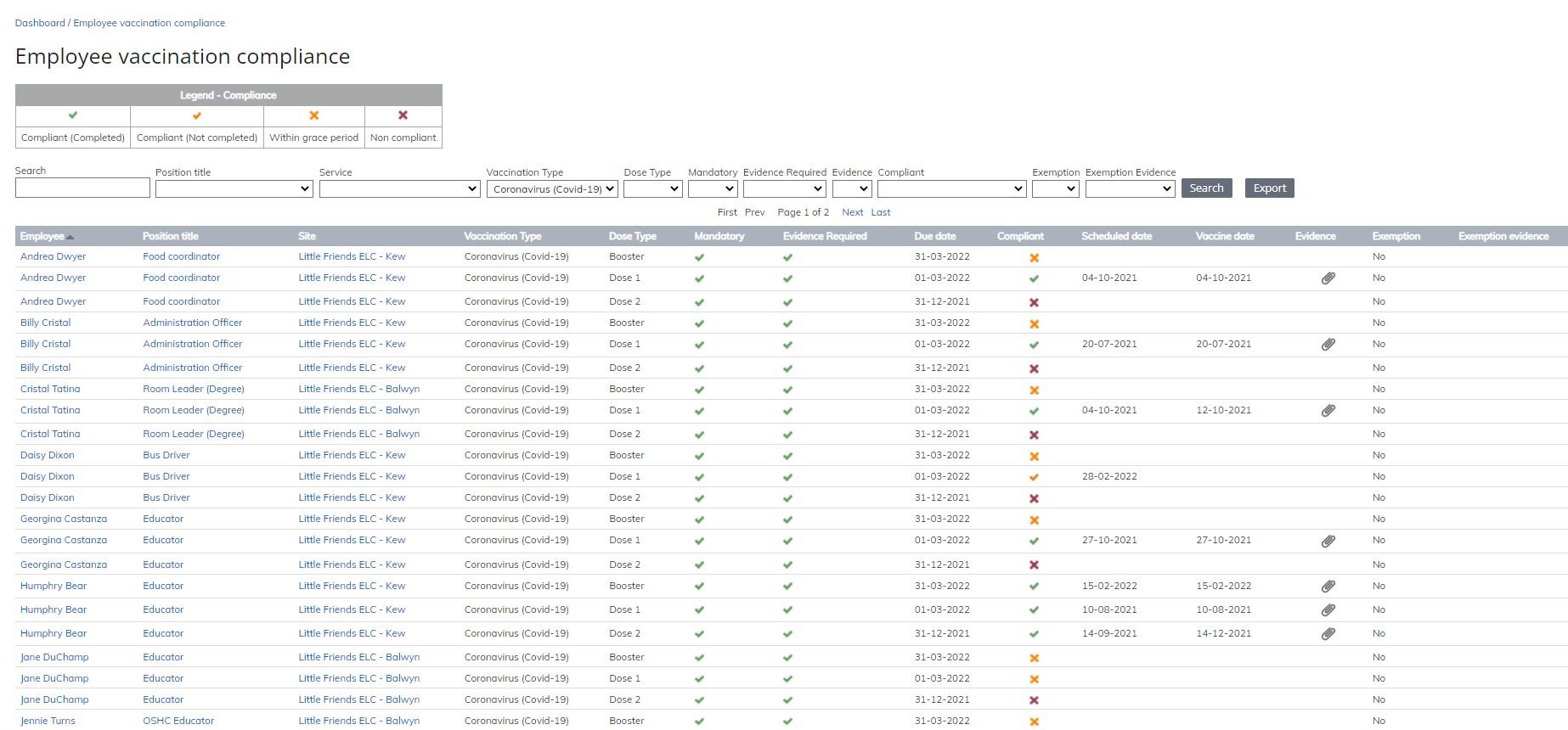Click non compliant cross for Billy Cristal Dose 2
Screen dimensions: 1568x730
tap(1034, 368)
